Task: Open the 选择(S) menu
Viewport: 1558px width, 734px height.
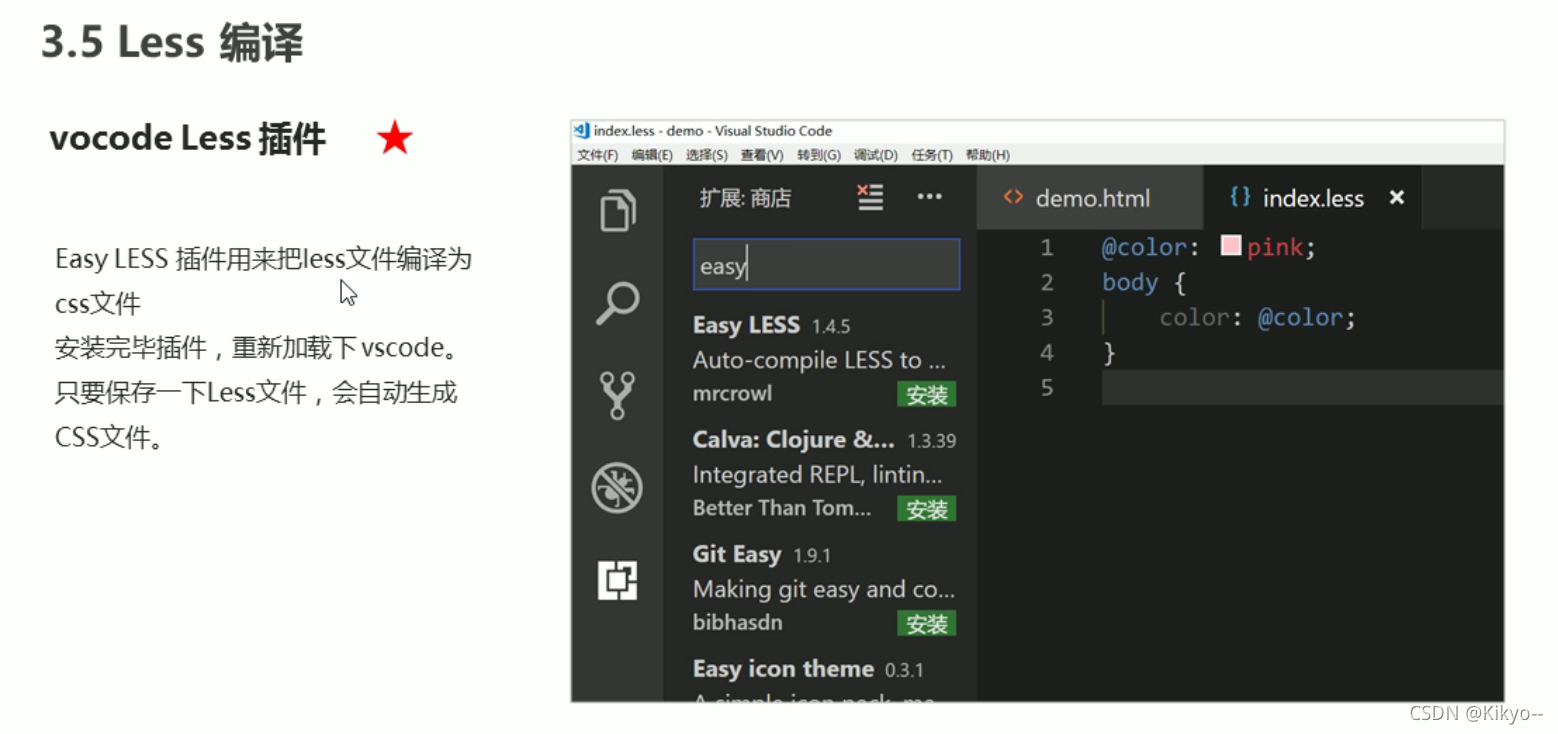Action: 707,155
